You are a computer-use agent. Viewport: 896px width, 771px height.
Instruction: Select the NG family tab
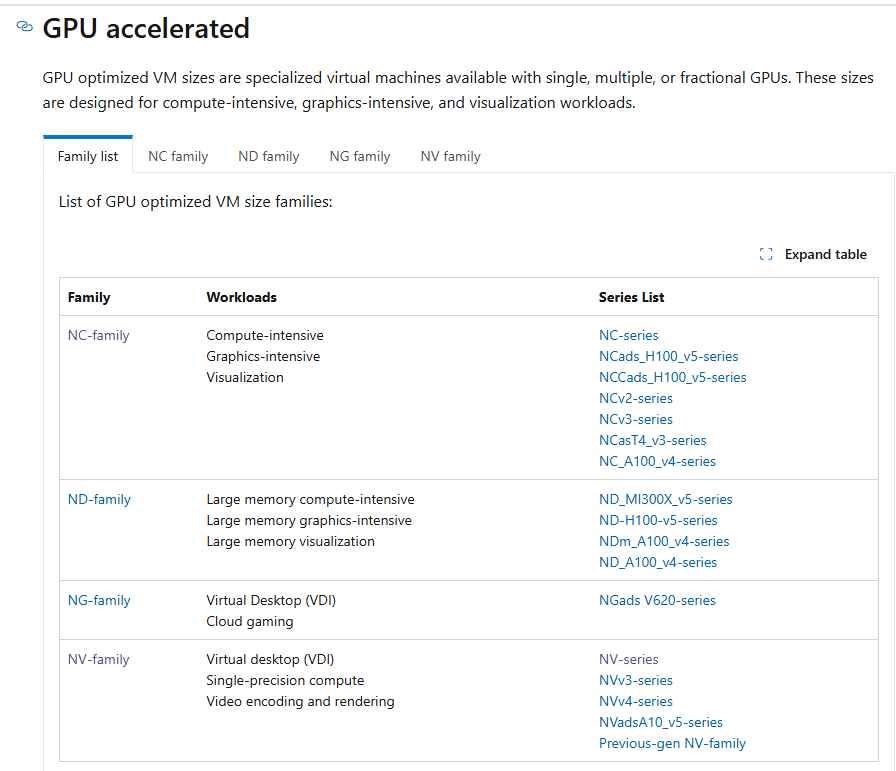point(359,156)
